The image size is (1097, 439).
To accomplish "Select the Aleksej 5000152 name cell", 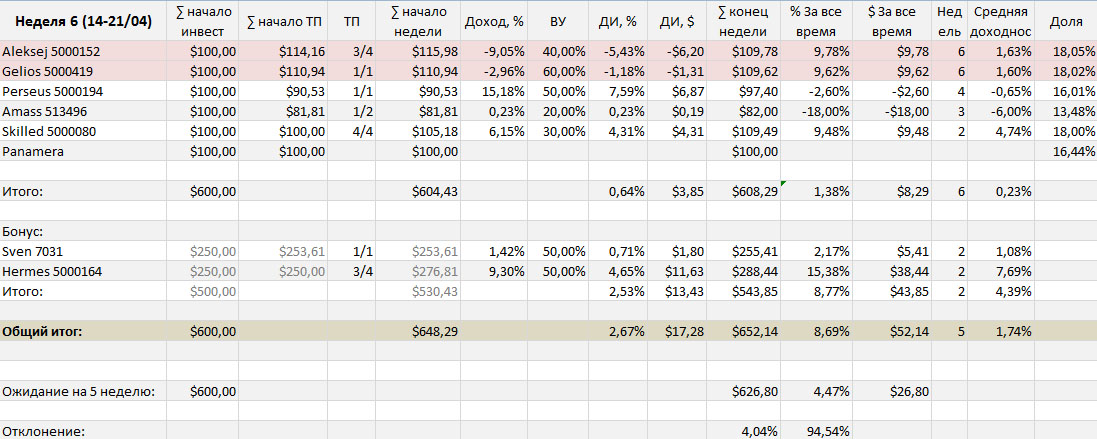I will [50, 51].
